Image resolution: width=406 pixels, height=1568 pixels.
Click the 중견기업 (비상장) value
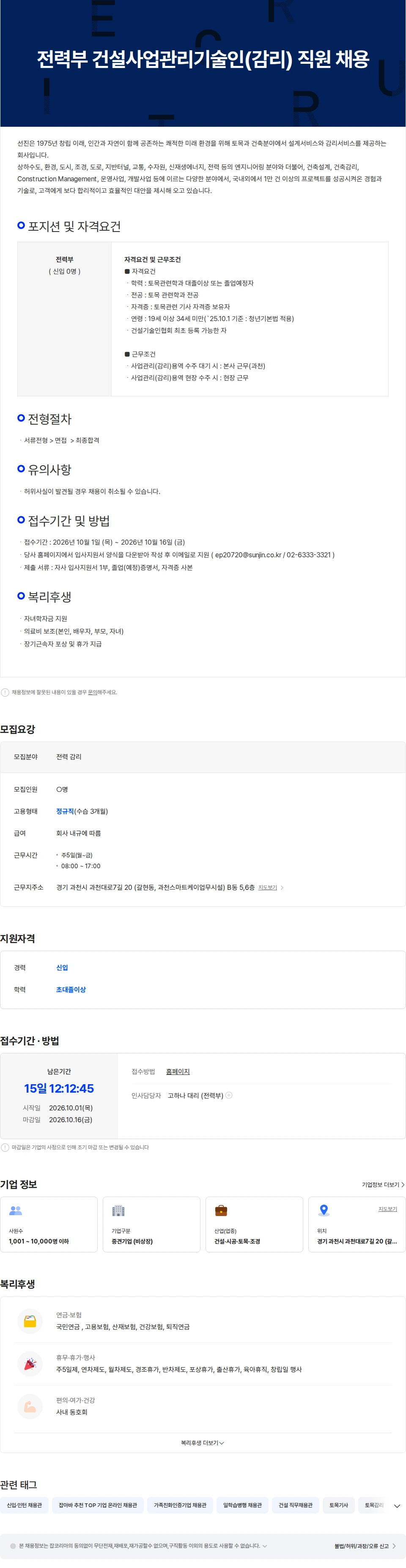132,1241
